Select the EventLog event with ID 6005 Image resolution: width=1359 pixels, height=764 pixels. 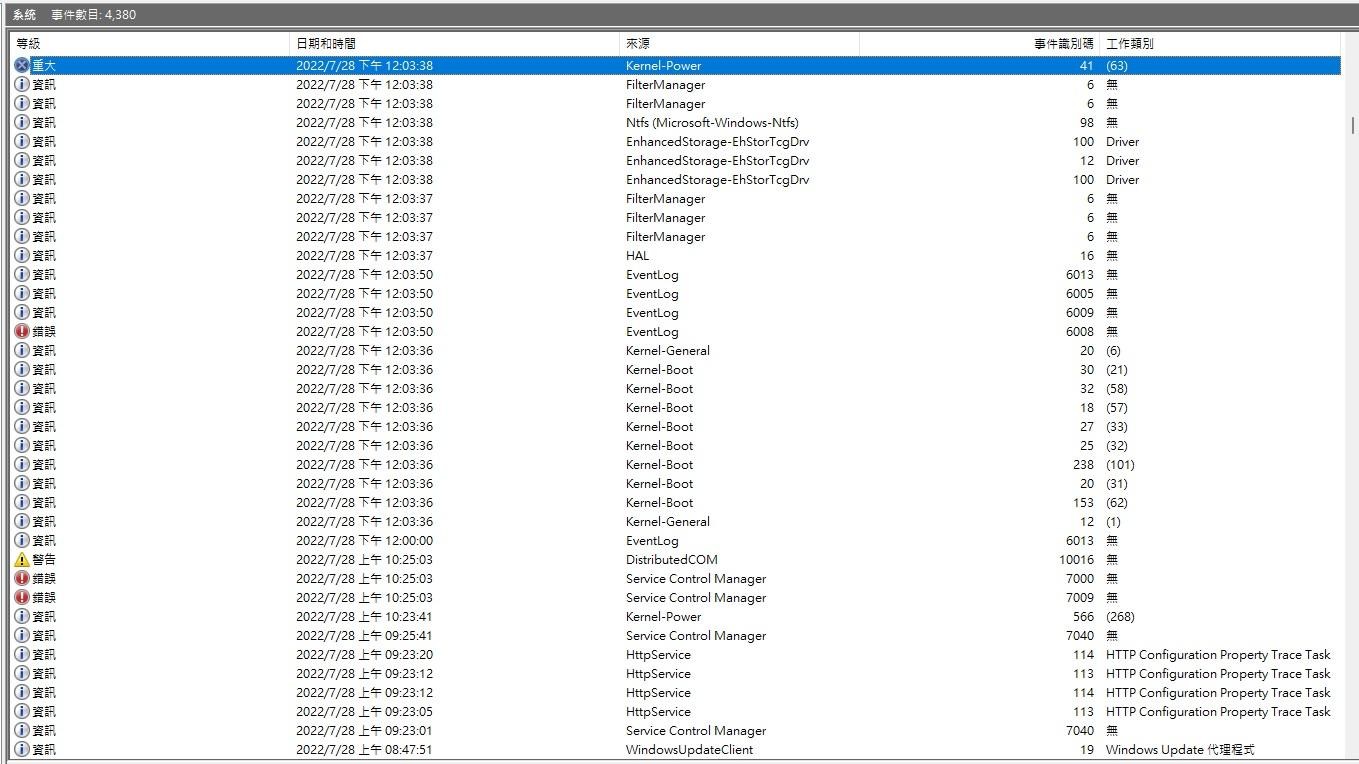click(x=652, y=294)
